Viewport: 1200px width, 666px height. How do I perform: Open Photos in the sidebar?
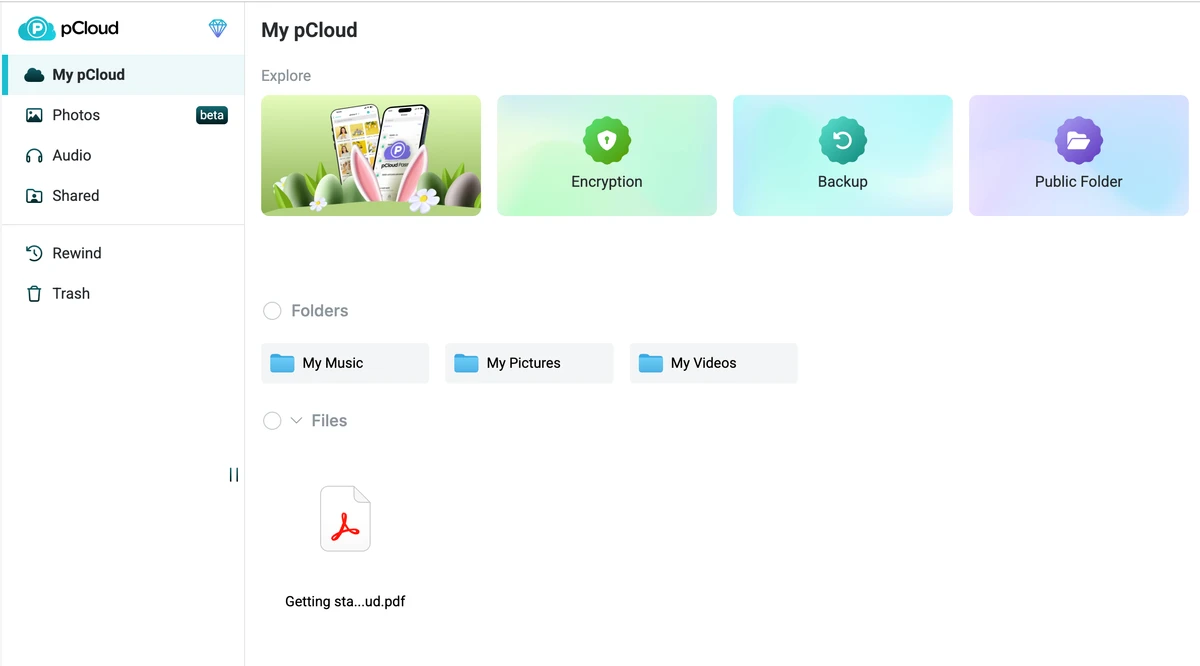pyautogui.click(x=123, y=115)
